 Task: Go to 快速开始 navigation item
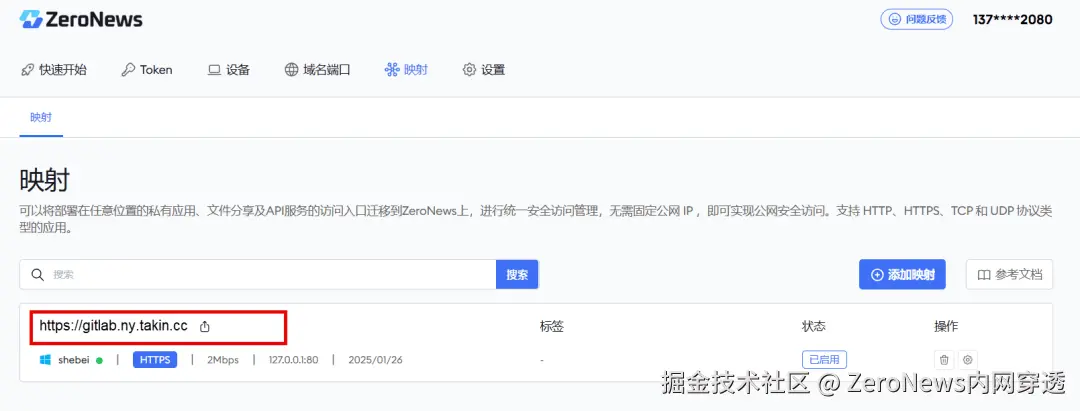click(x=54, y=70)
